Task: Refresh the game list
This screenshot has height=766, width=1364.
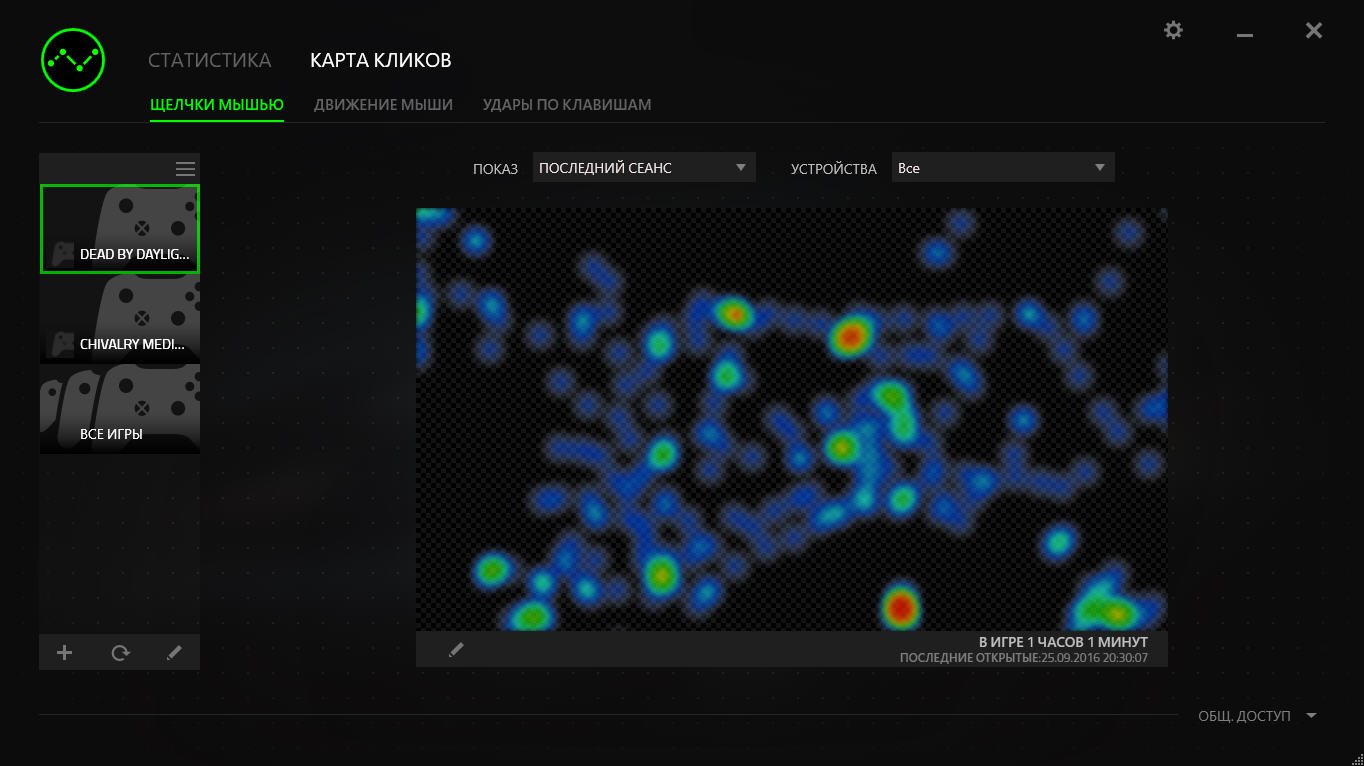Action: click(x=120, y=653)
